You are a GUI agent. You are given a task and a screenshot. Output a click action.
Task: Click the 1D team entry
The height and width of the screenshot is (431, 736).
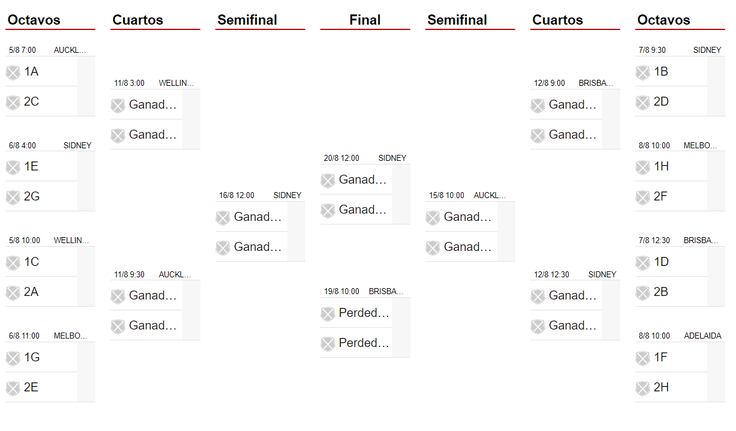pyautogui.click(x=671, y=262)
